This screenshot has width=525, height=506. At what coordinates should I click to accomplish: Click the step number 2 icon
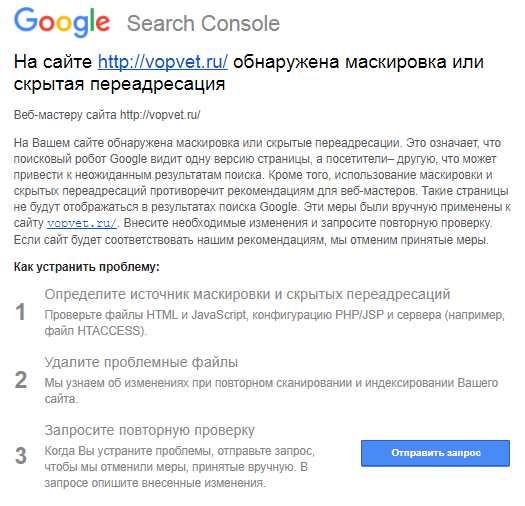coord(21,380)
